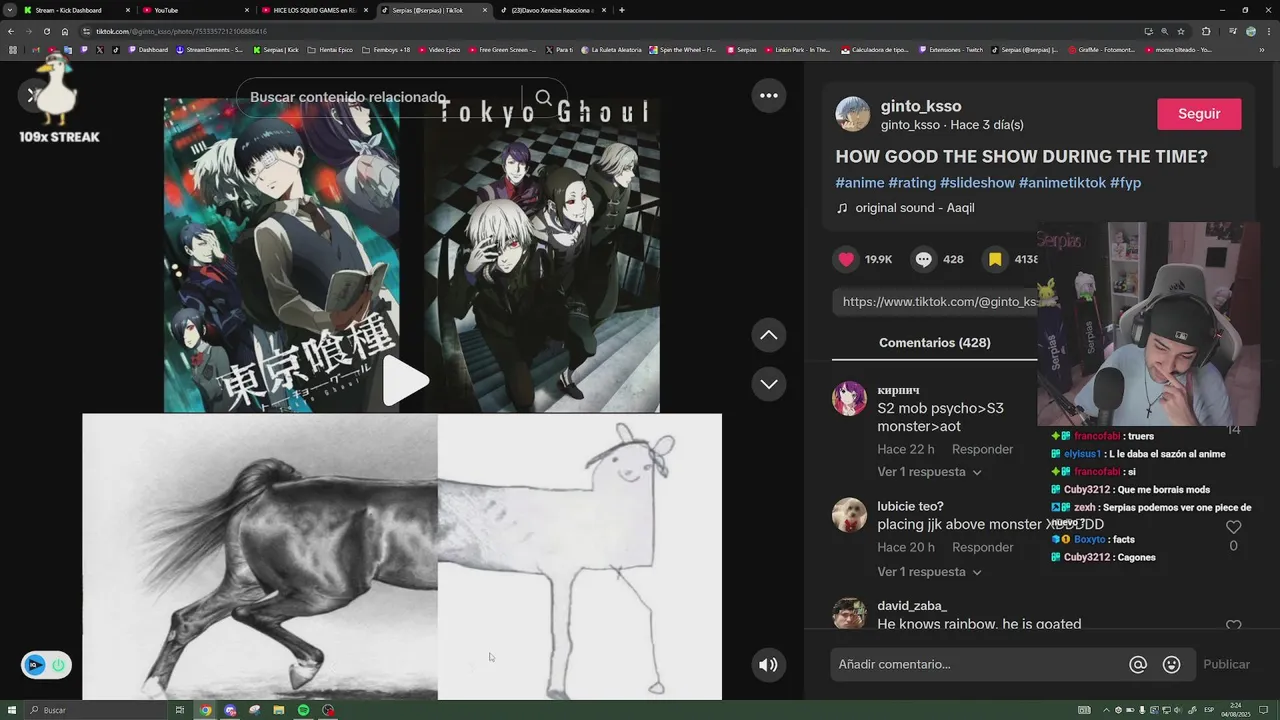
Task: Open the #slideshow hashtag
Action: pyautogui.click(x=977, y=183)
